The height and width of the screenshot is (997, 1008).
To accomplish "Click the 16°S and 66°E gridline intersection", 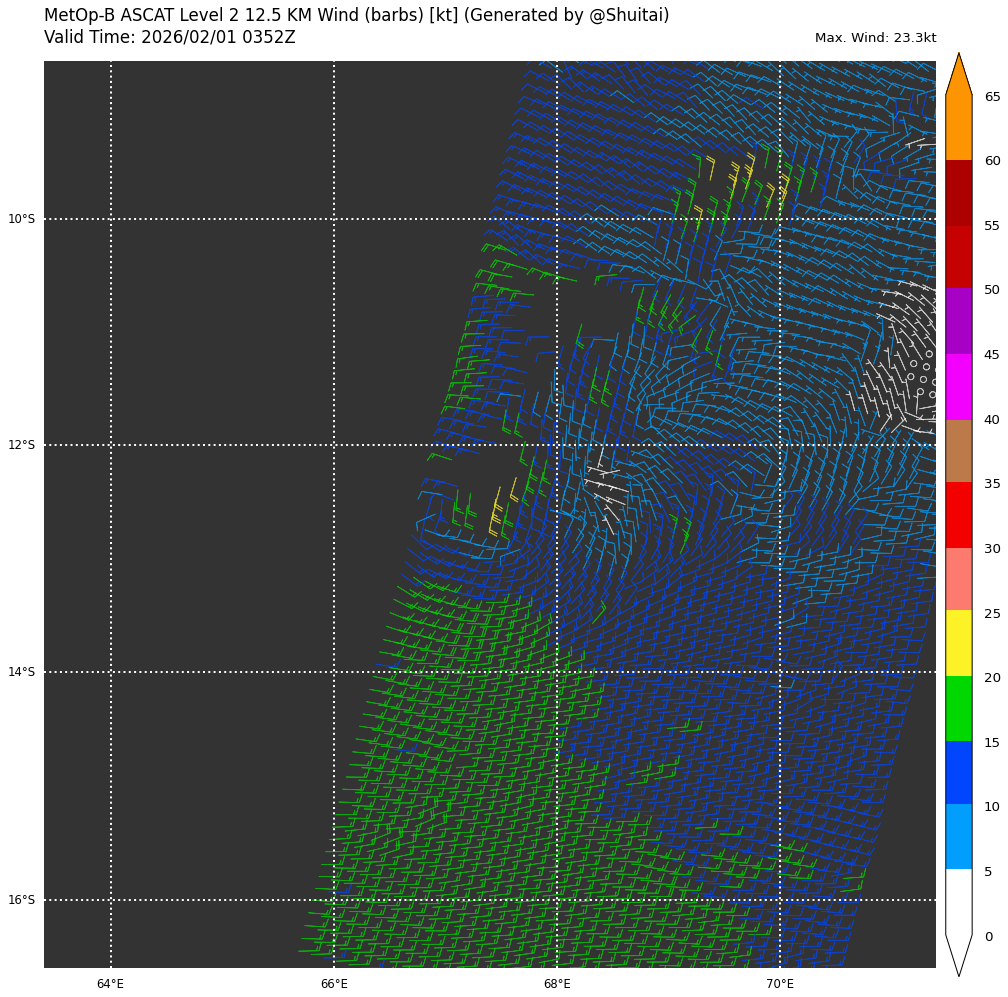I will [334, 900].
